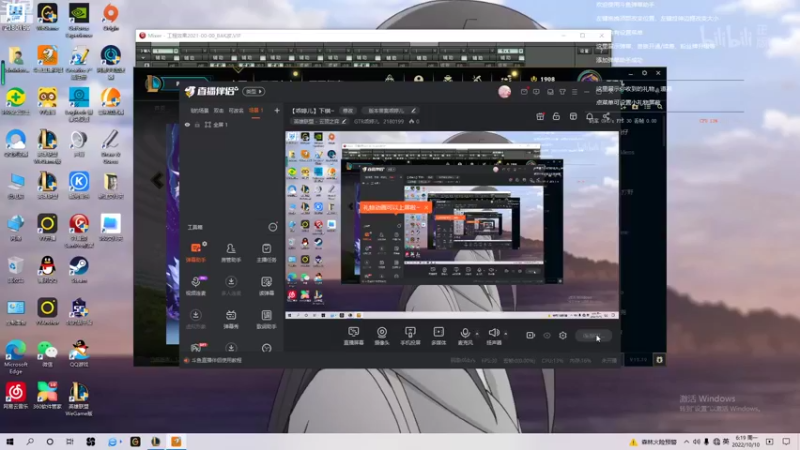Select the fullscreen source row in the list
Viewport: 800px width, 450px height.
pos(232,124)
